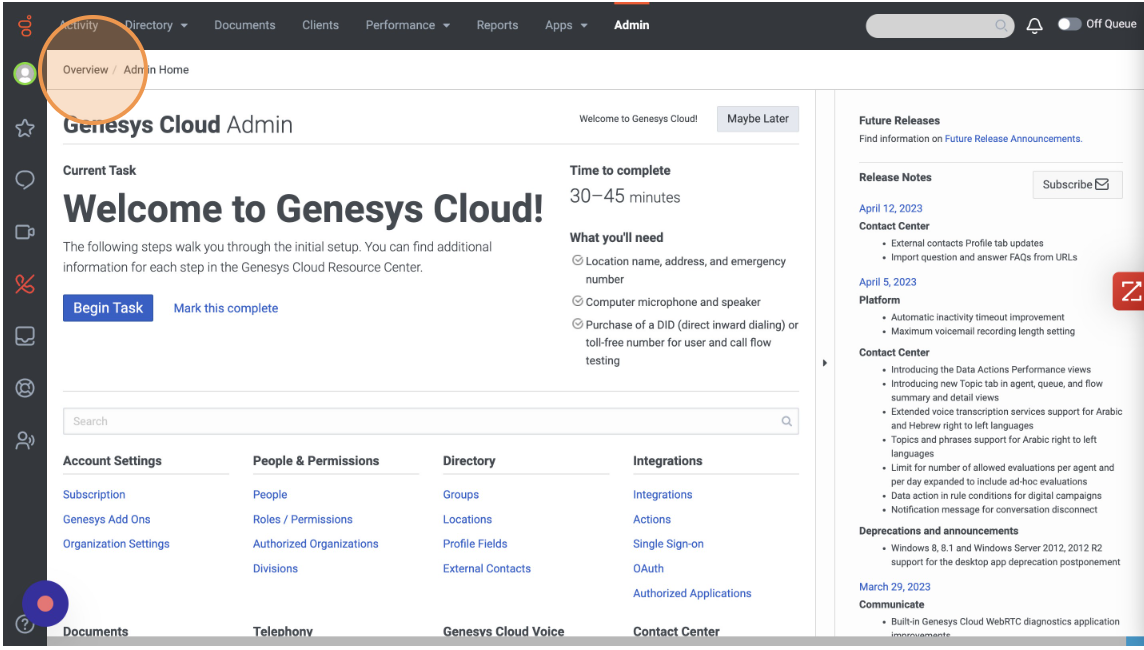
Task: Open the red Calls phone icon
Action: click(25, 284)
